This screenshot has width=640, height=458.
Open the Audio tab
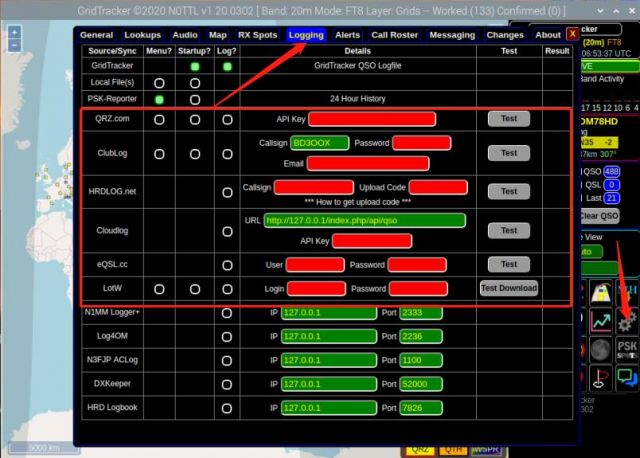tap(185, 35)
